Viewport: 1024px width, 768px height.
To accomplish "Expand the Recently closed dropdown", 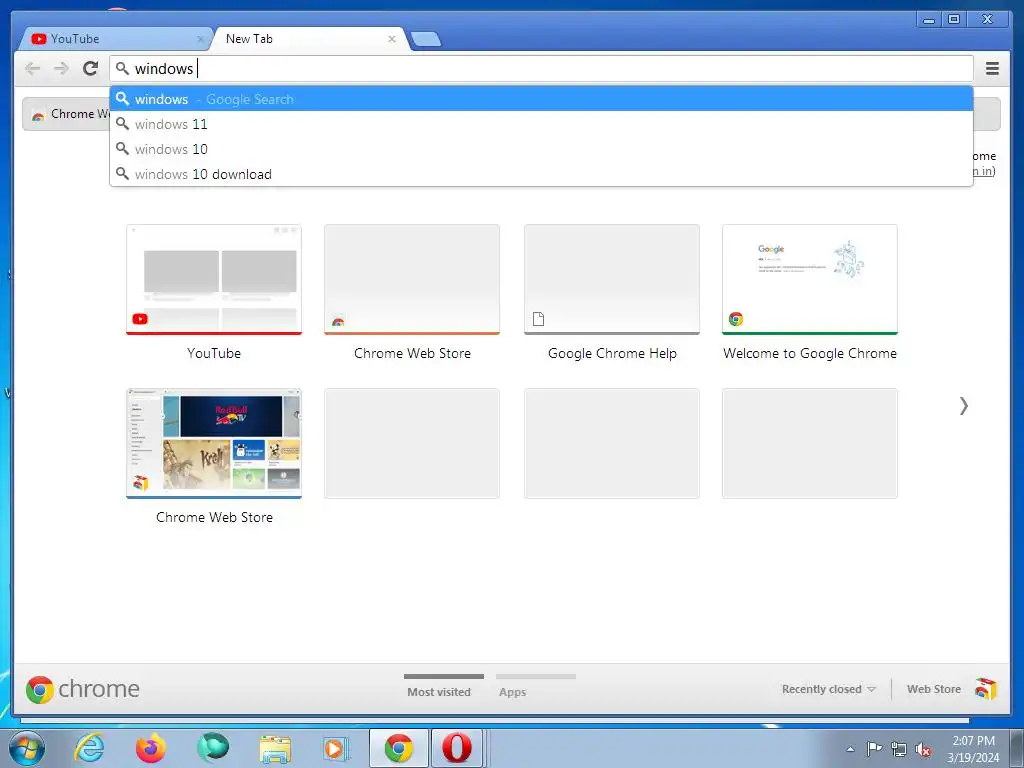I will click(x=828, y=689).
